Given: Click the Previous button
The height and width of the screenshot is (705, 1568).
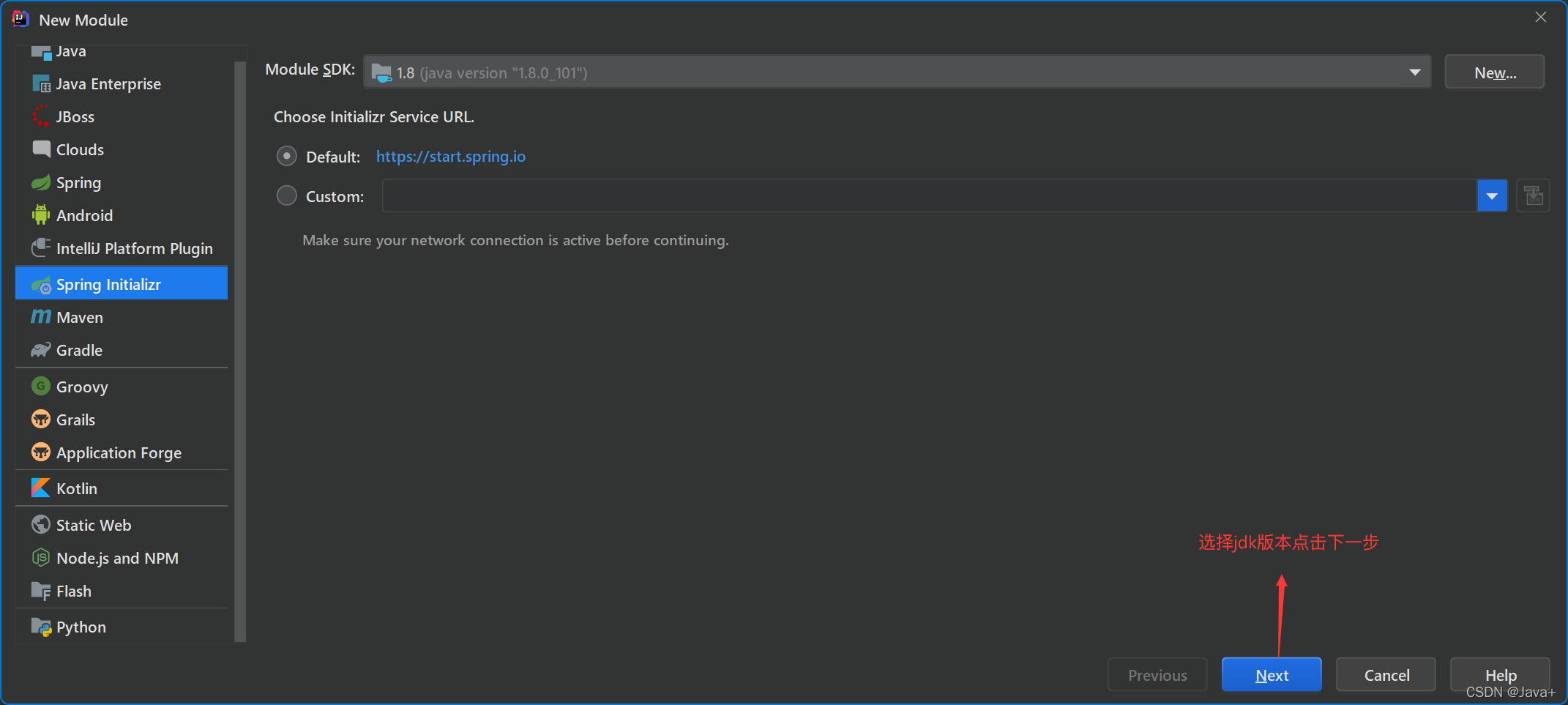Looking at the screenshot, I should [x=1157, y=674].
